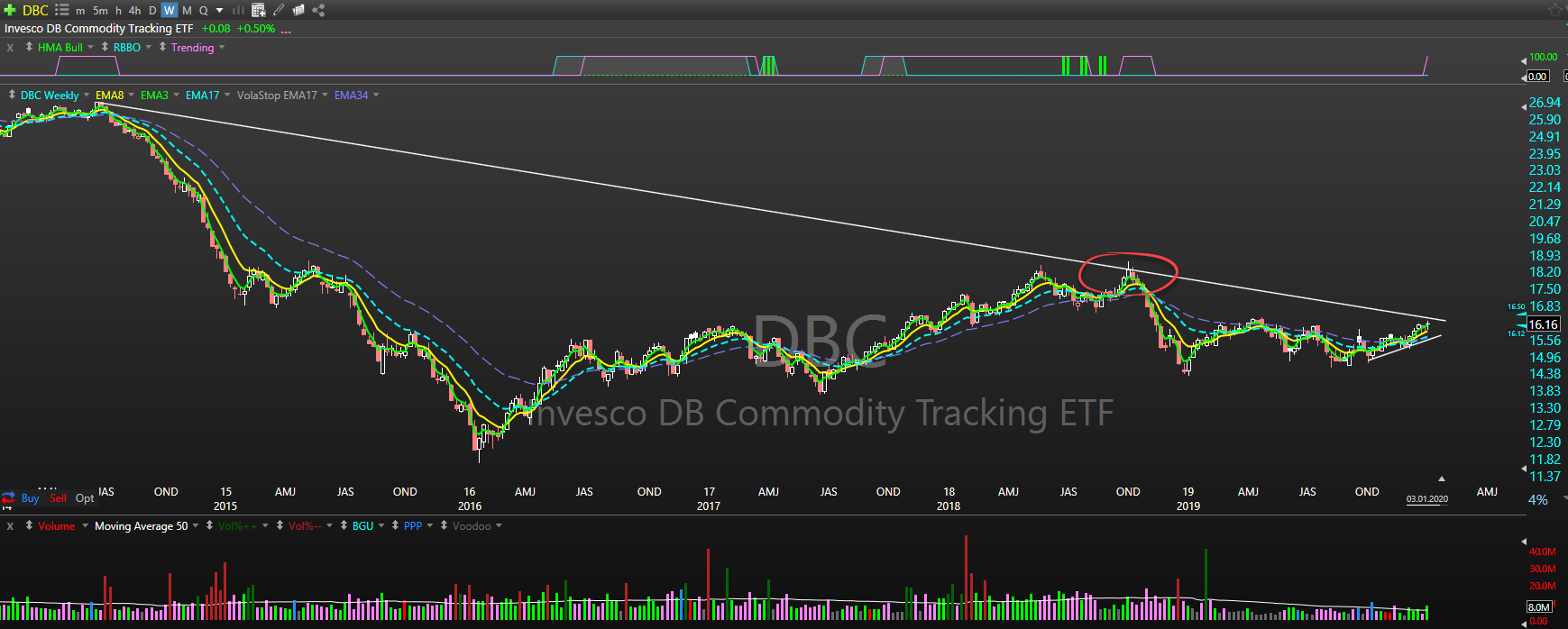Open the RBBO indicator dropdown
The height and width of the screenshot is (629, 1568).
[148, 48]
